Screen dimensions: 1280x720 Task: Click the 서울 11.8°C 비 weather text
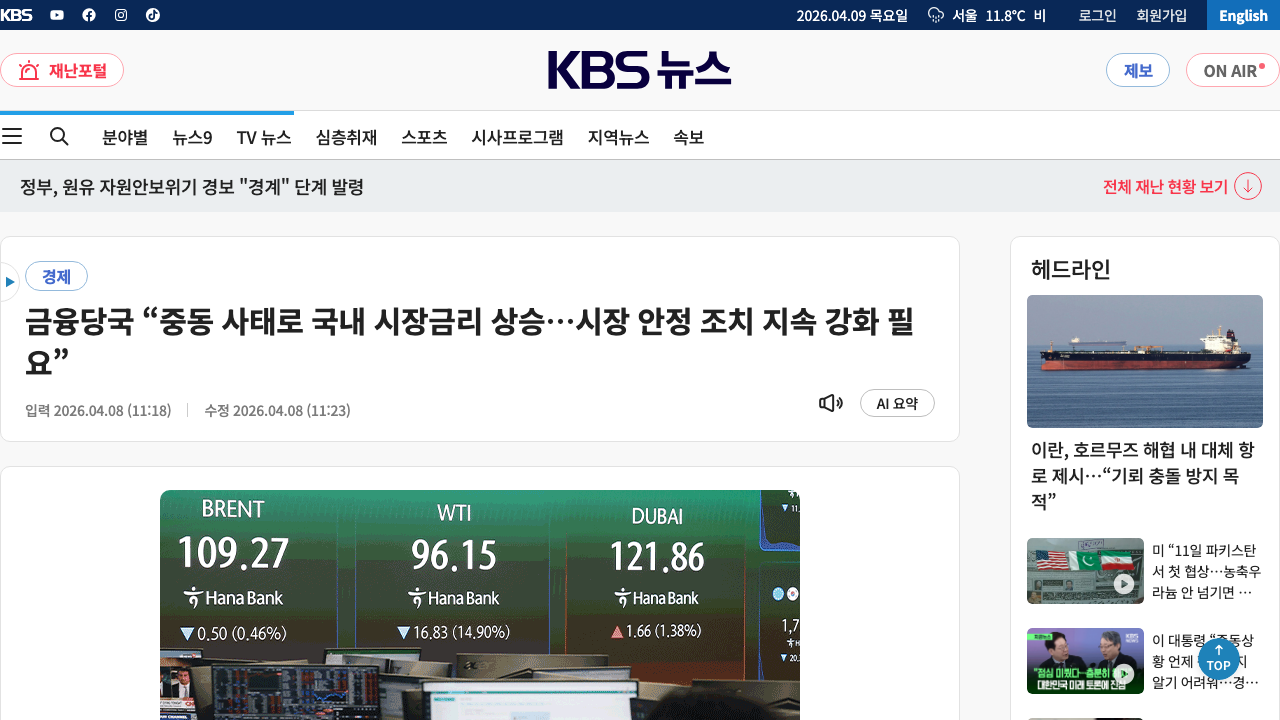coord(998,15)
